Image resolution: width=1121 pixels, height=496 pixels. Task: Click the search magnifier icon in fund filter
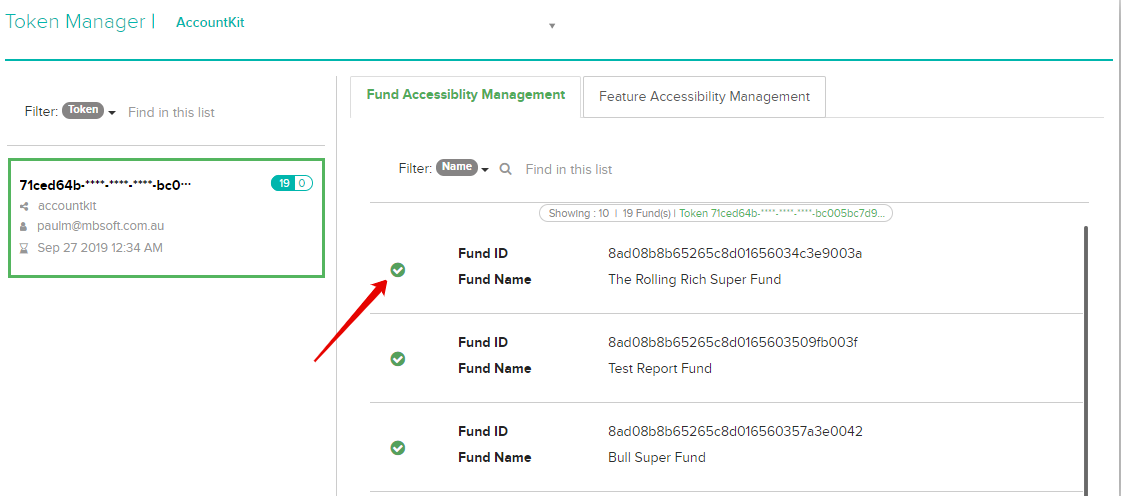click(x=505, y=169)
